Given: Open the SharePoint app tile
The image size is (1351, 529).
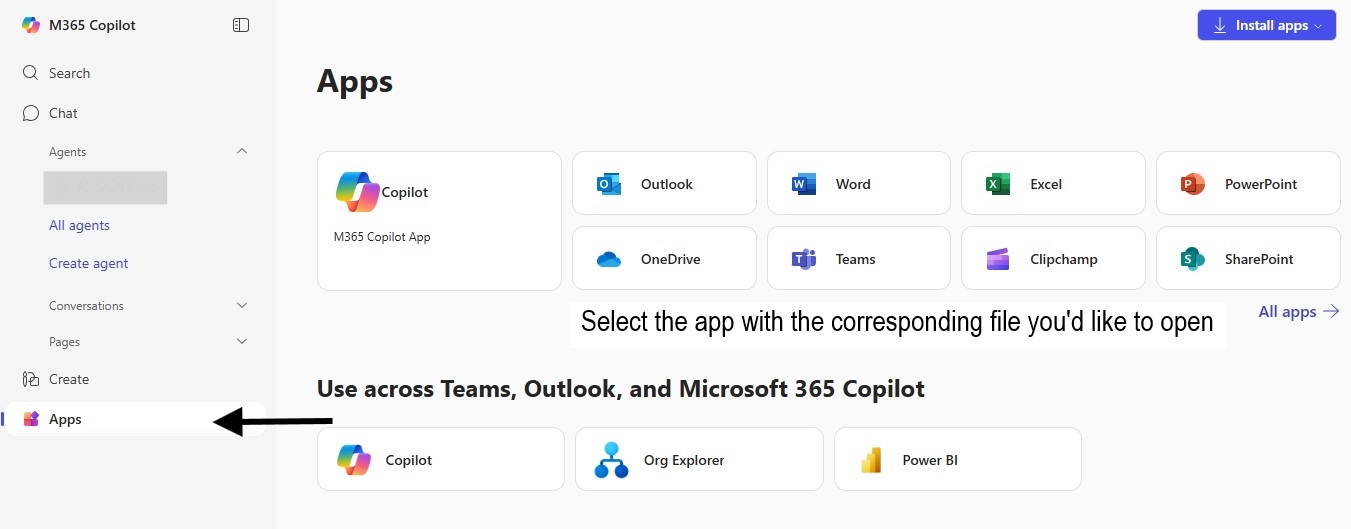Looking at the screenshot, I should pos(1247,259).
